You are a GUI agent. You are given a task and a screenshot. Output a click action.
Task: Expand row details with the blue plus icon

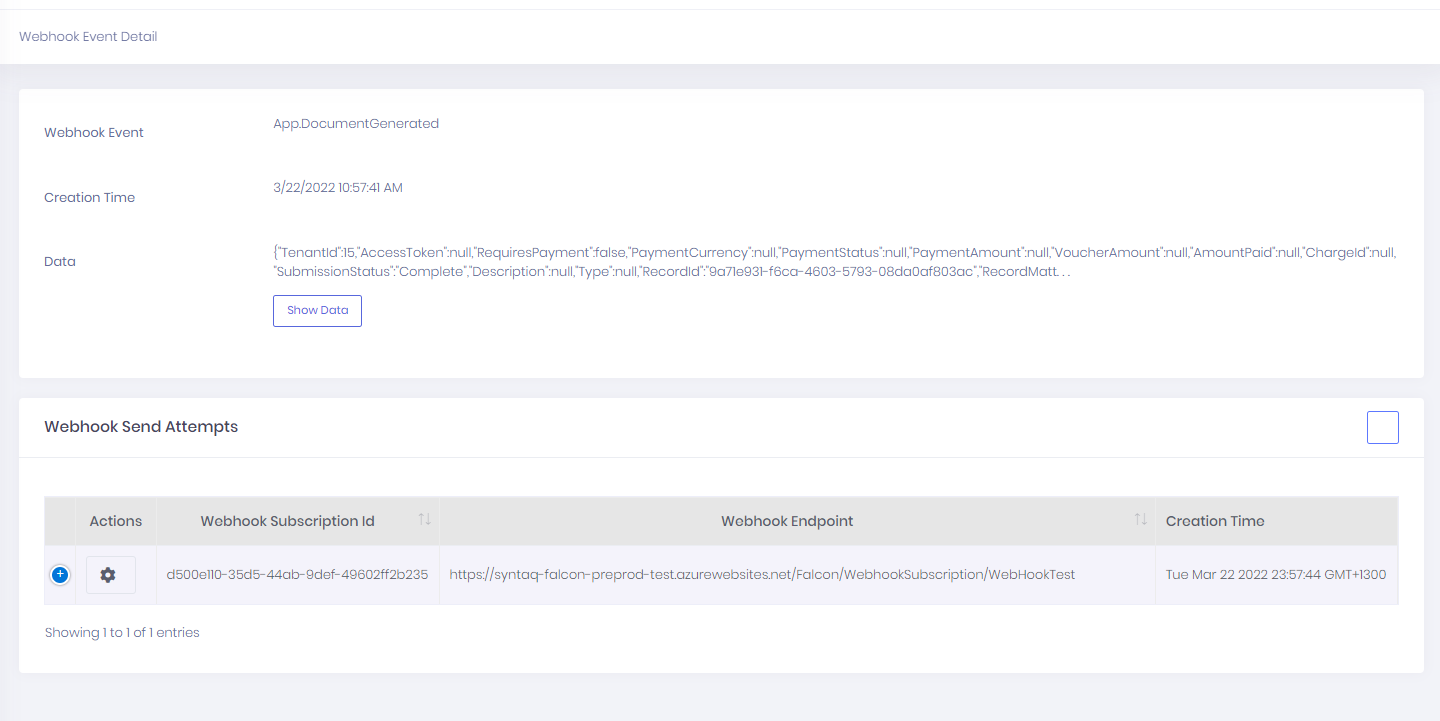pyautogui.click(x=60, y=574)
